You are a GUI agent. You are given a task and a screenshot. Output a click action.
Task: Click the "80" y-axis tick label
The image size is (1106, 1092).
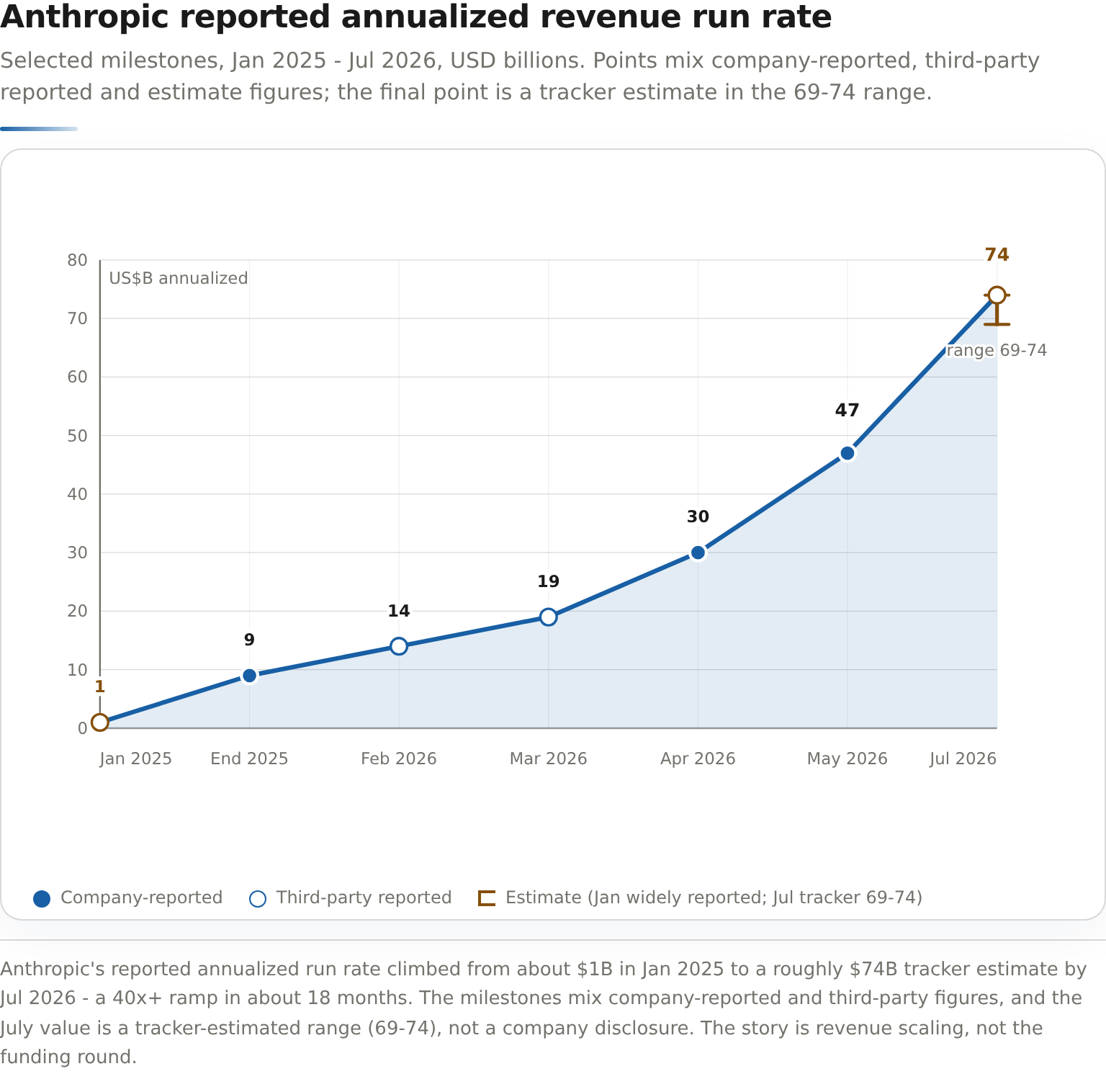click(78, 260)
